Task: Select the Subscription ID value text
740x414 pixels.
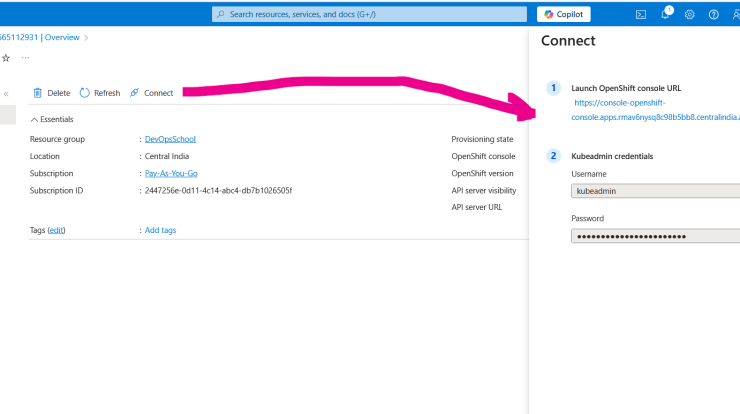Action: click(x=218, y=191)
